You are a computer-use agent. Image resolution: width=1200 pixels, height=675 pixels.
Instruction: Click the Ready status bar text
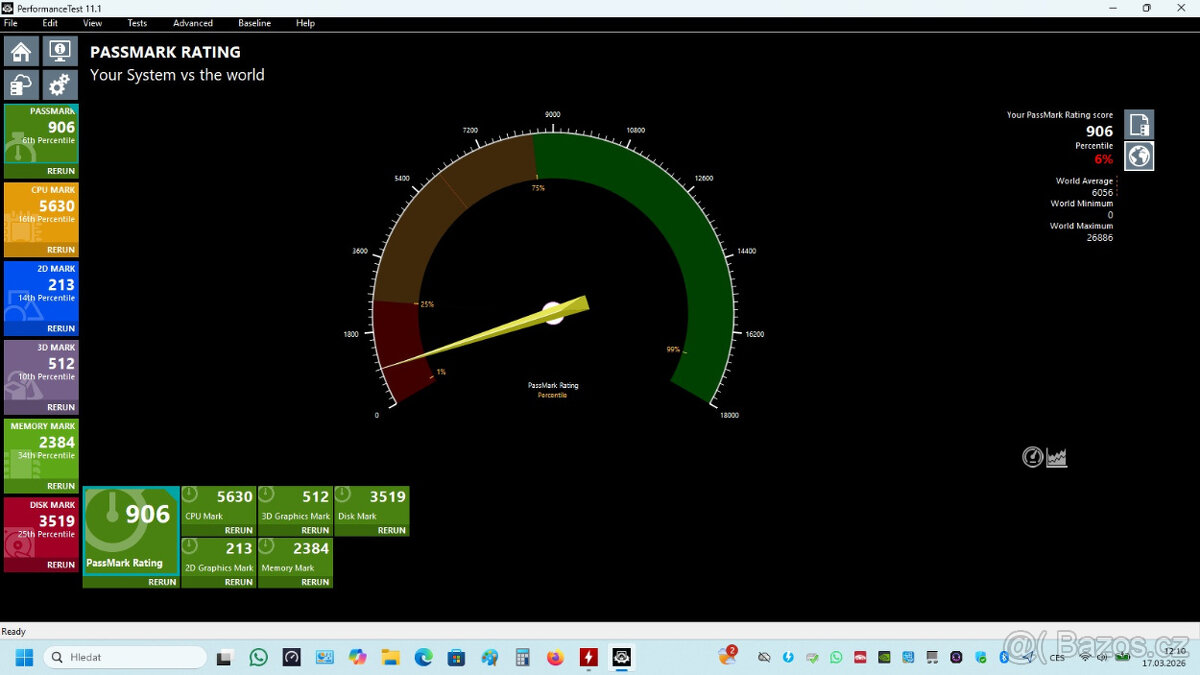tap(14, 632)
